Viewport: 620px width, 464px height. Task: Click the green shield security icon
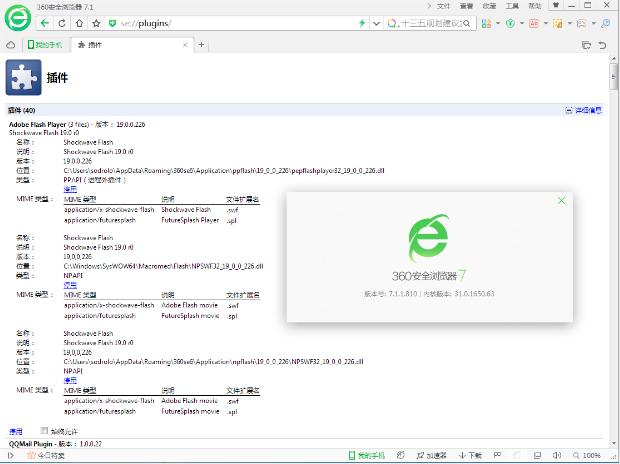pos(112,23)
